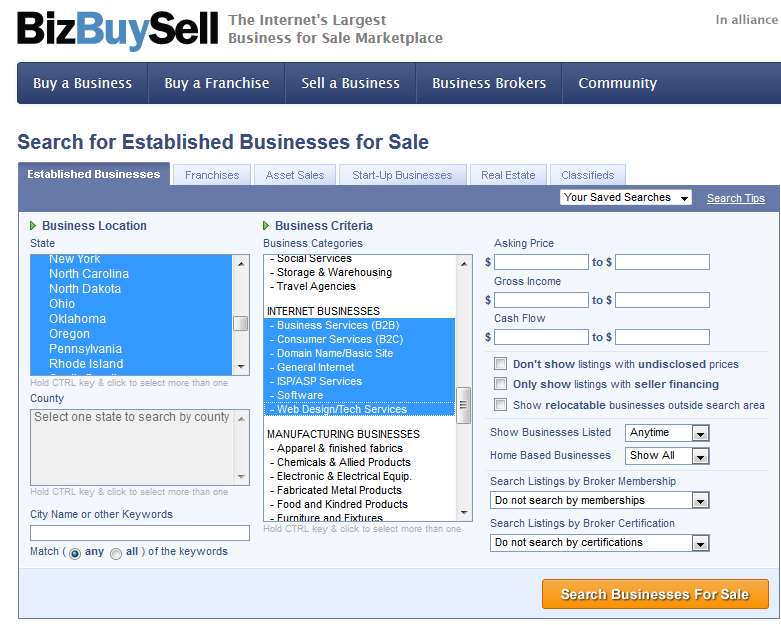Image resolution: width=781 pixels, height=625 pixels.
Task: Check Show relocatable businesses outside search area
Action: (500, 404)
